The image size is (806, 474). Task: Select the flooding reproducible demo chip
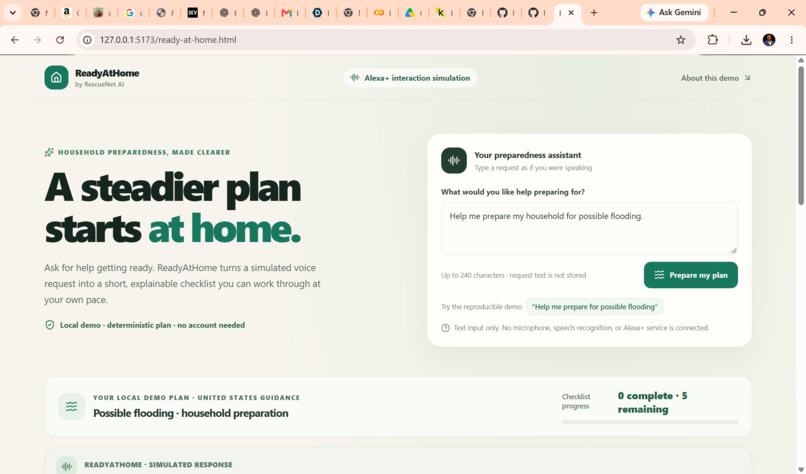click(594, 306)
